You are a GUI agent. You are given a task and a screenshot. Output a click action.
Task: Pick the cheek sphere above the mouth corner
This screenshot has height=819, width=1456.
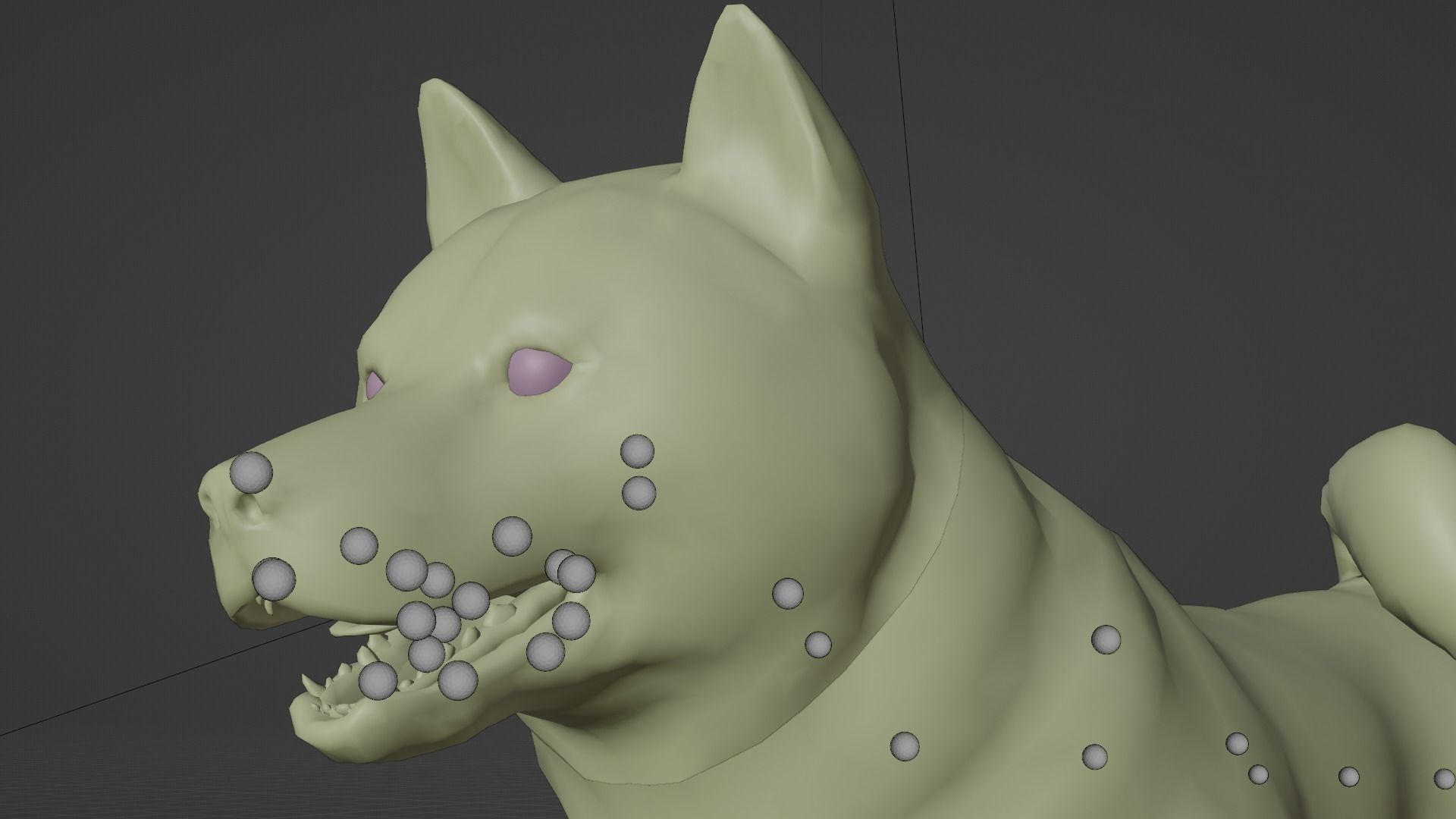pyautogui.click(x=512, y=536)
